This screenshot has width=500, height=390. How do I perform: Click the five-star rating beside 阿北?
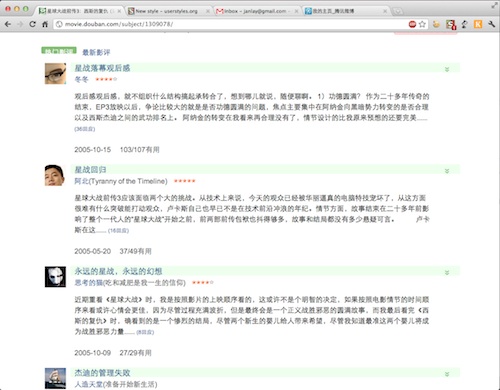(185, 181)
